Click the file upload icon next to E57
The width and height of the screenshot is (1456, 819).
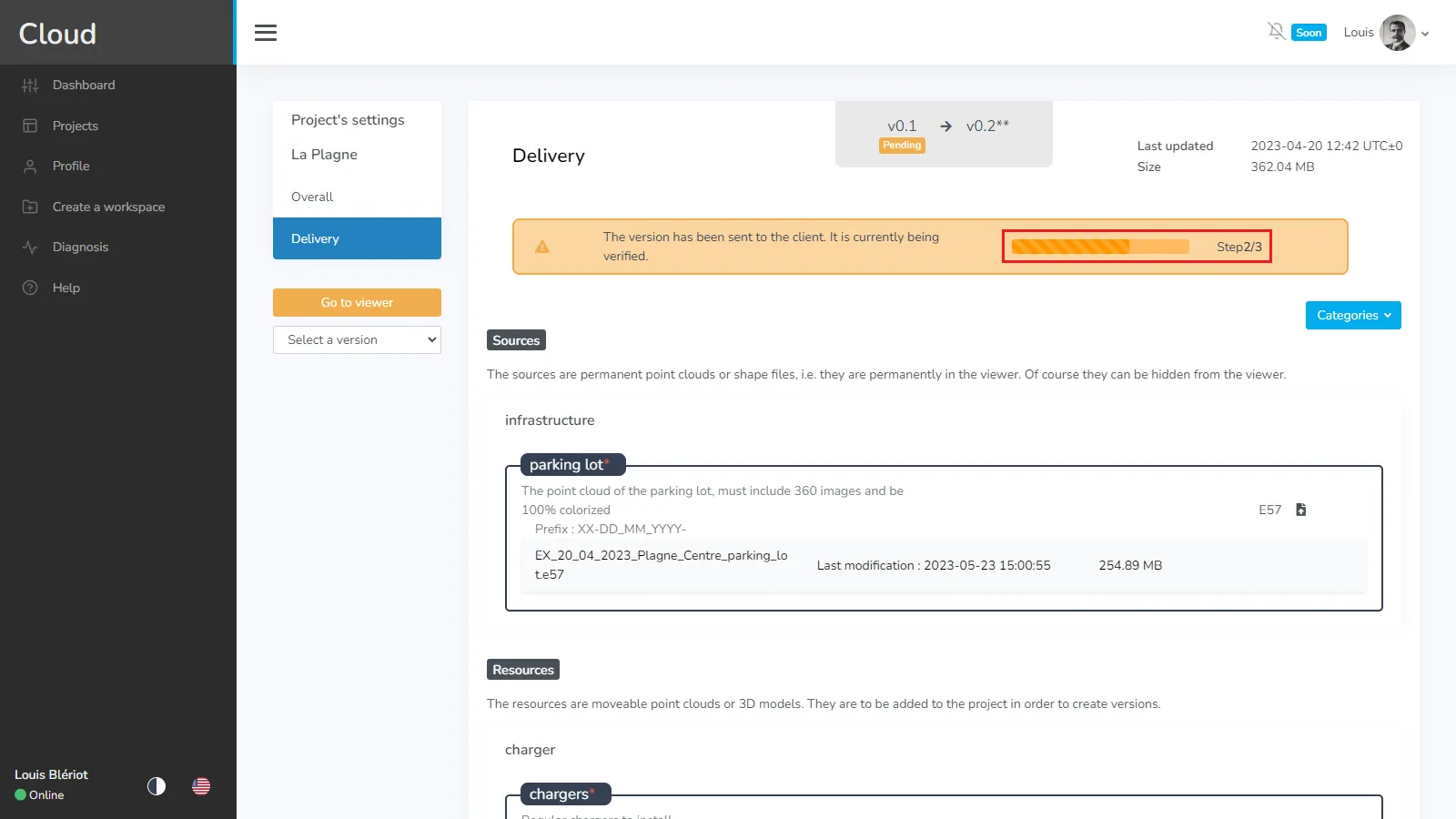pyautogui.click(x=1301, y=510)
